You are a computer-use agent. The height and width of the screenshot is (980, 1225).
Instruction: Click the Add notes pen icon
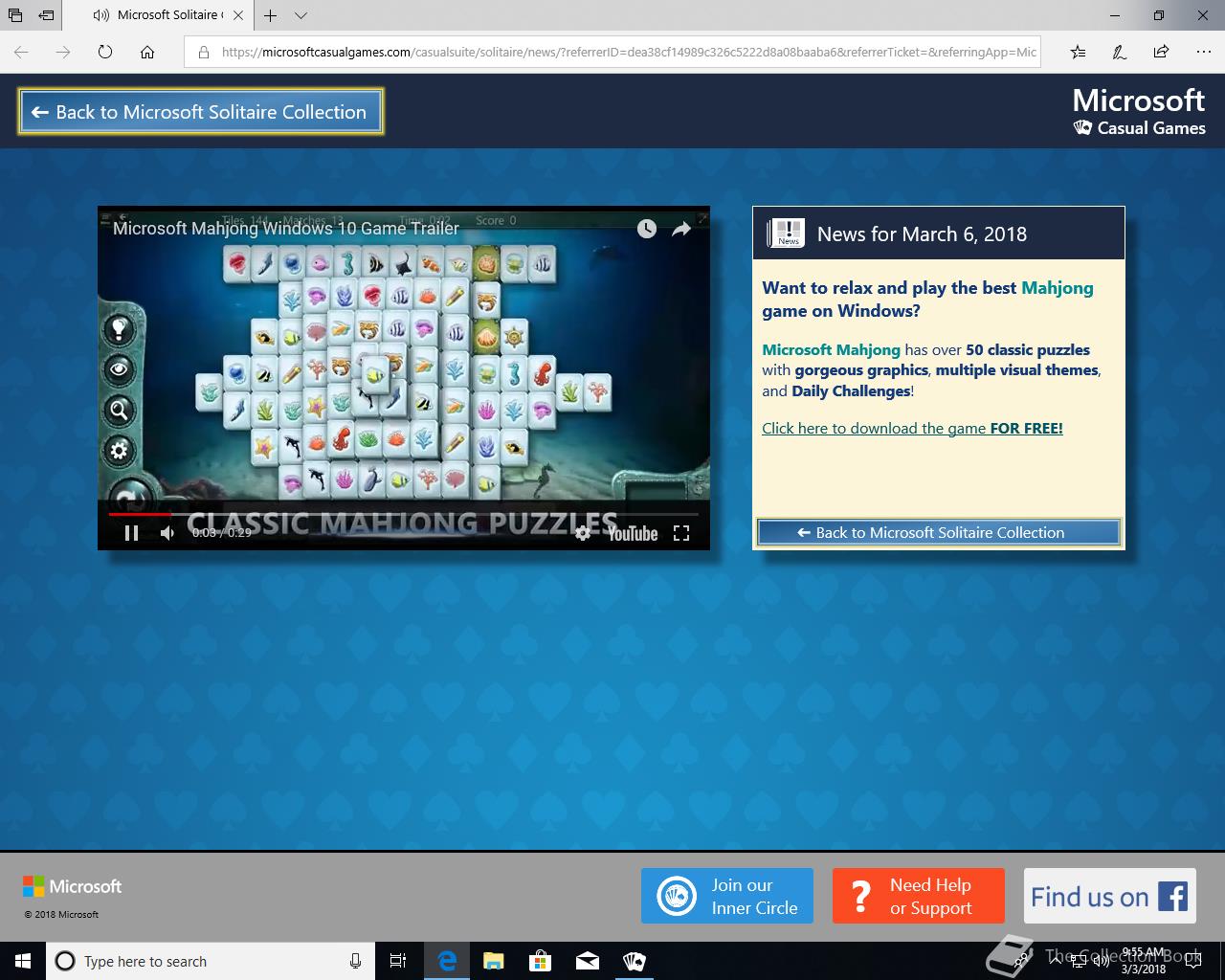[1119, 52]
